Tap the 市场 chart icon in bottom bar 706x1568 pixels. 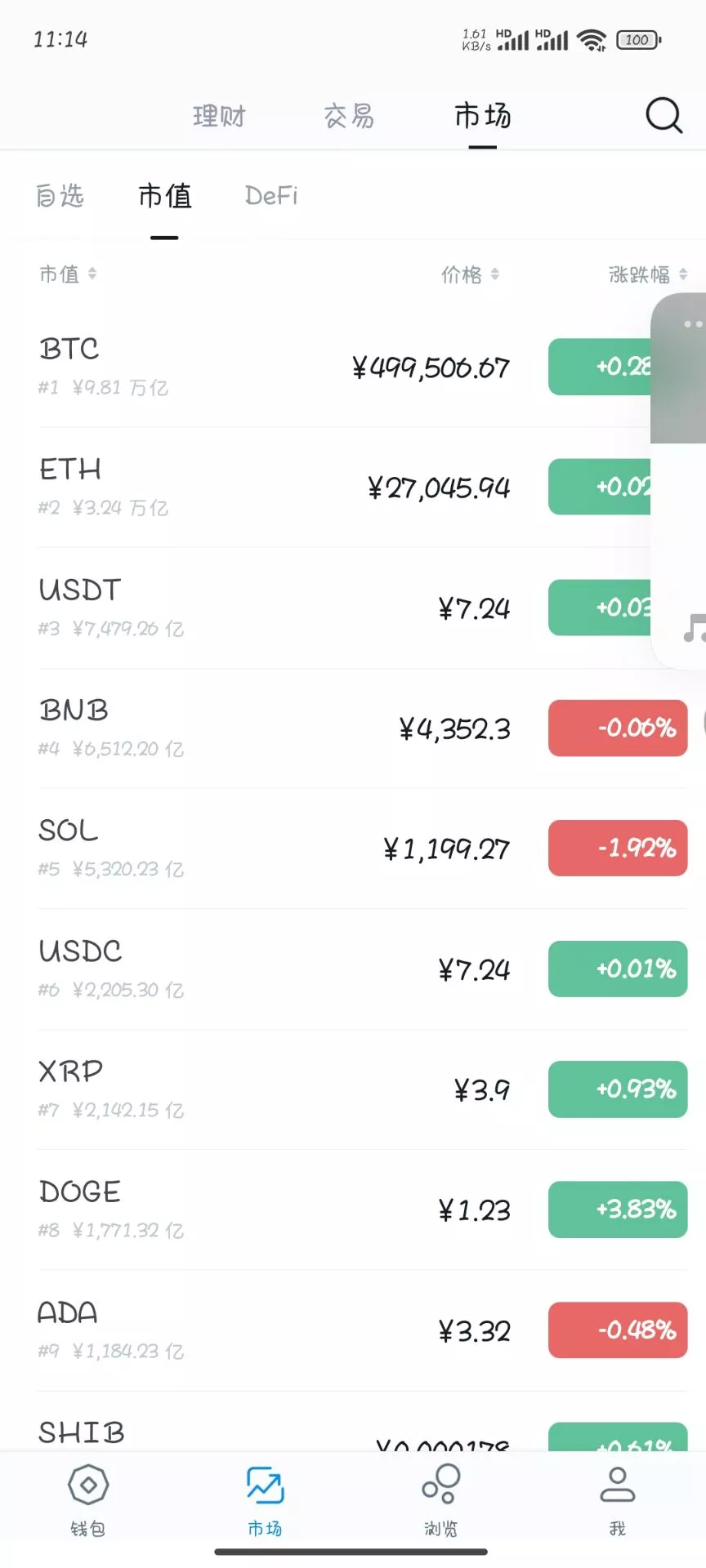(x=265, y=1486)
